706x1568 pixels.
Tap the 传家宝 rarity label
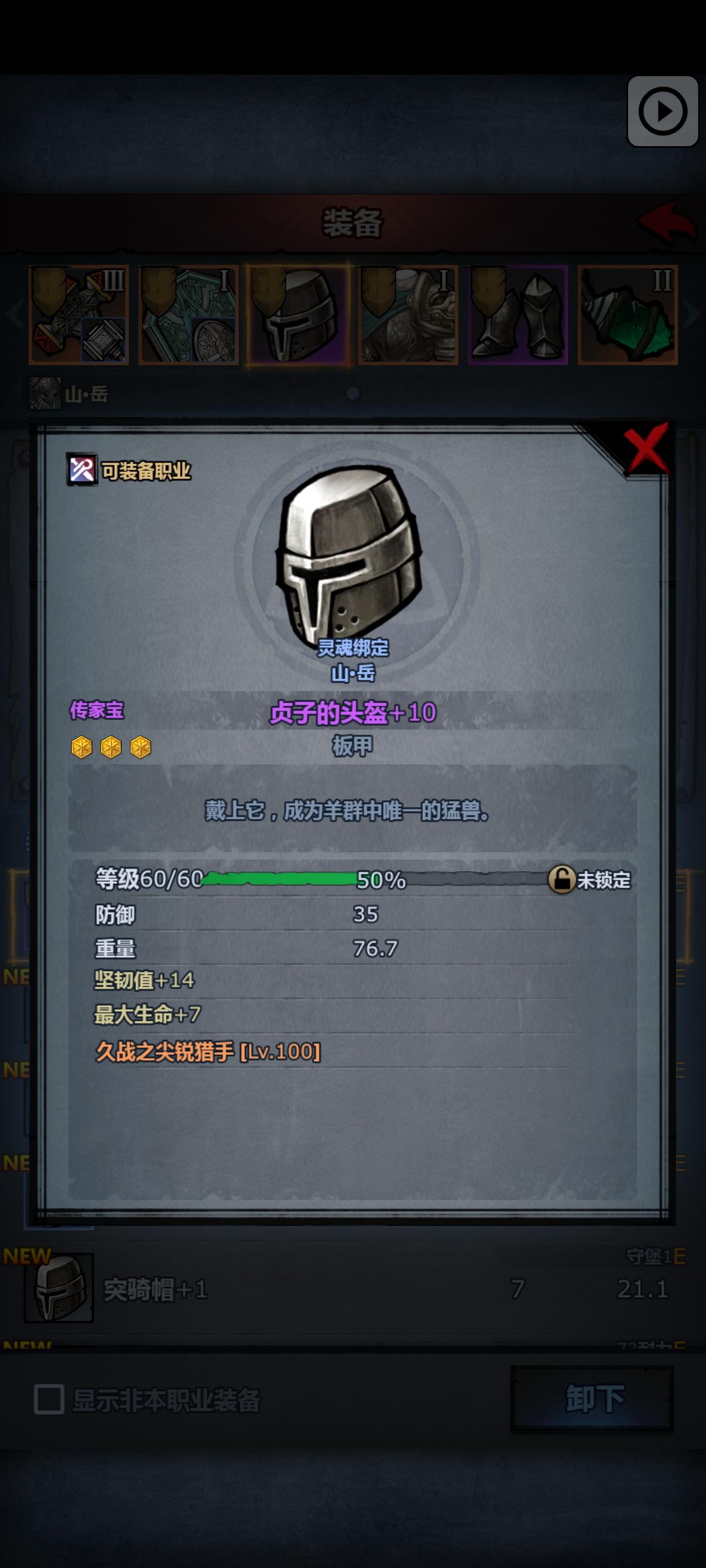(x=97, y=710)
